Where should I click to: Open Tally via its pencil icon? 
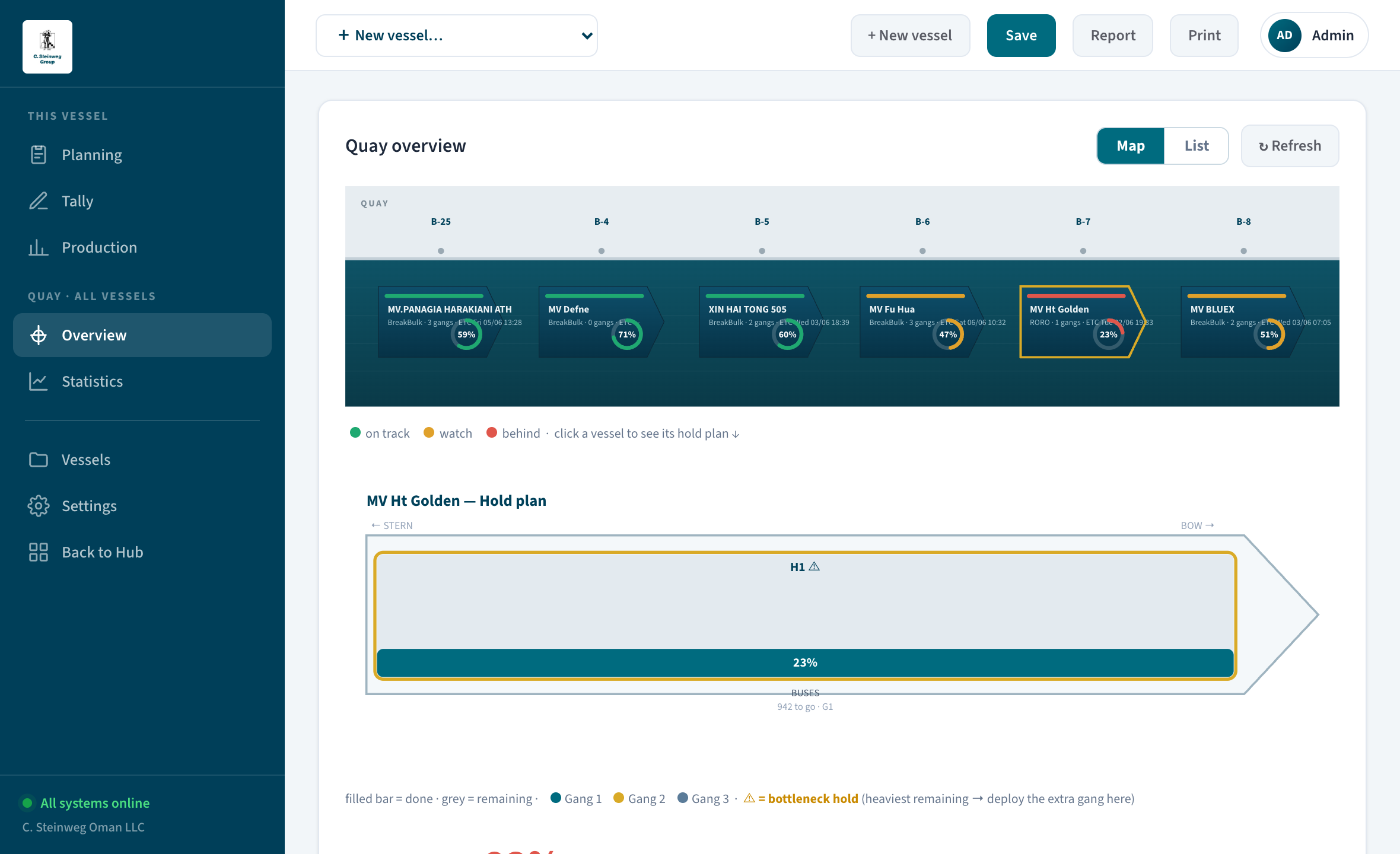pos(39,201)
